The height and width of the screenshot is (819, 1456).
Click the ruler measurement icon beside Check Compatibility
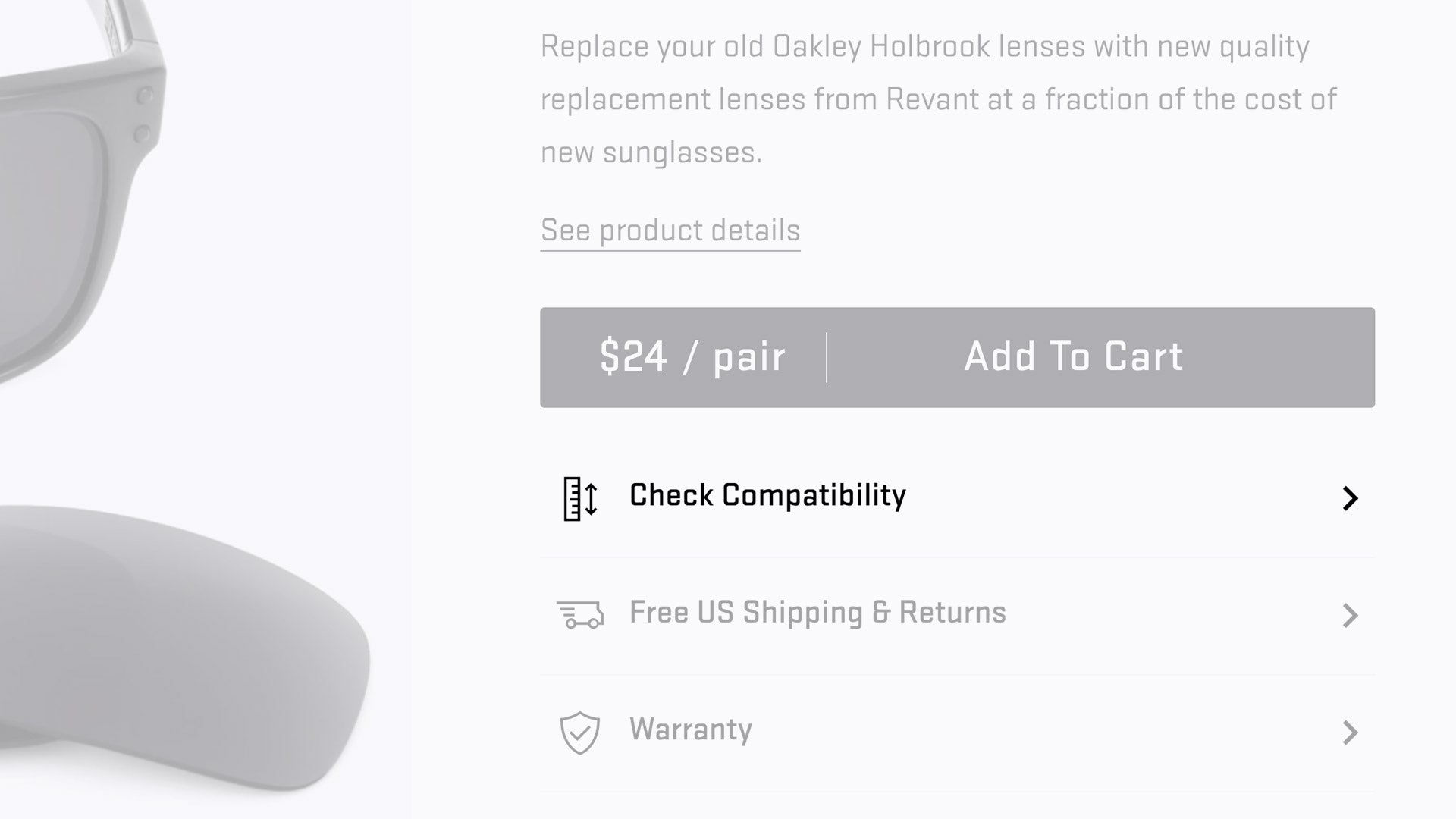click(580, 498)
